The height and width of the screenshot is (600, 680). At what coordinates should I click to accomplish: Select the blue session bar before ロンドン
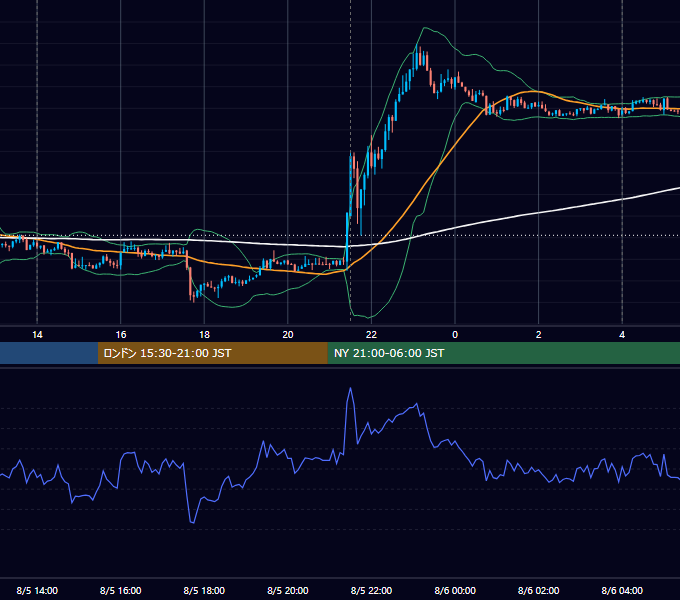point(49,353)
